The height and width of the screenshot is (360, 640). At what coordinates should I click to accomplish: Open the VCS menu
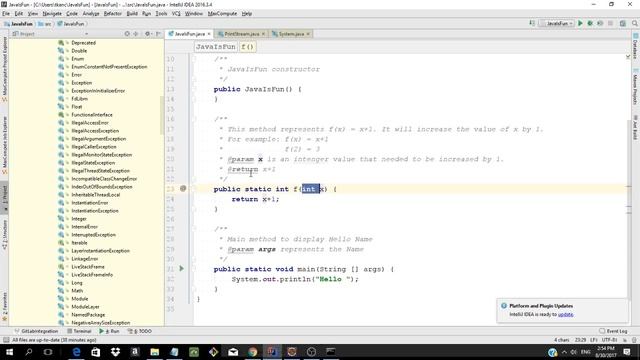(x=176, y=13)
